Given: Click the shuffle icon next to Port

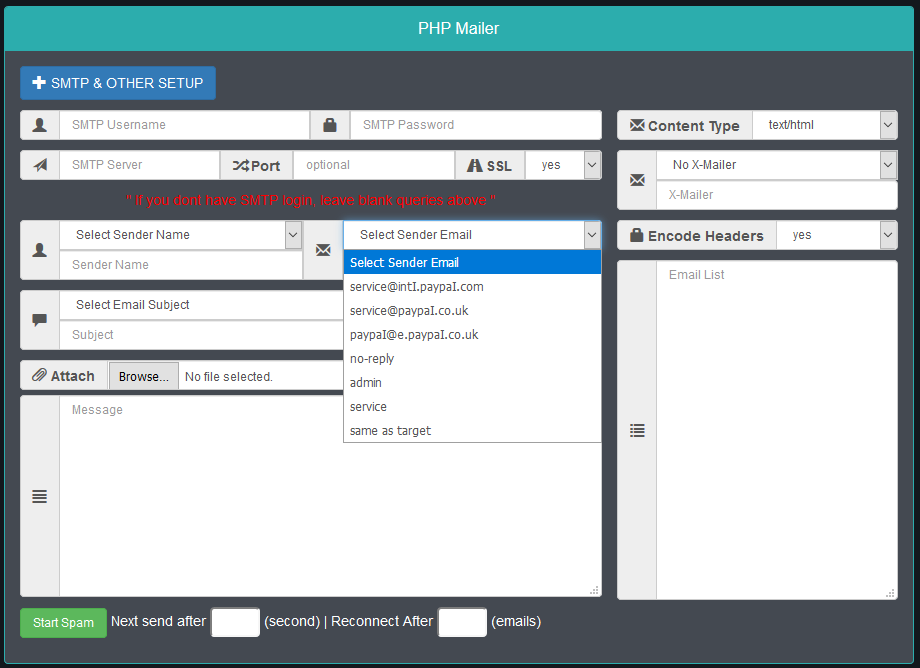Looking at the screenshot, I should coord(241,166).
